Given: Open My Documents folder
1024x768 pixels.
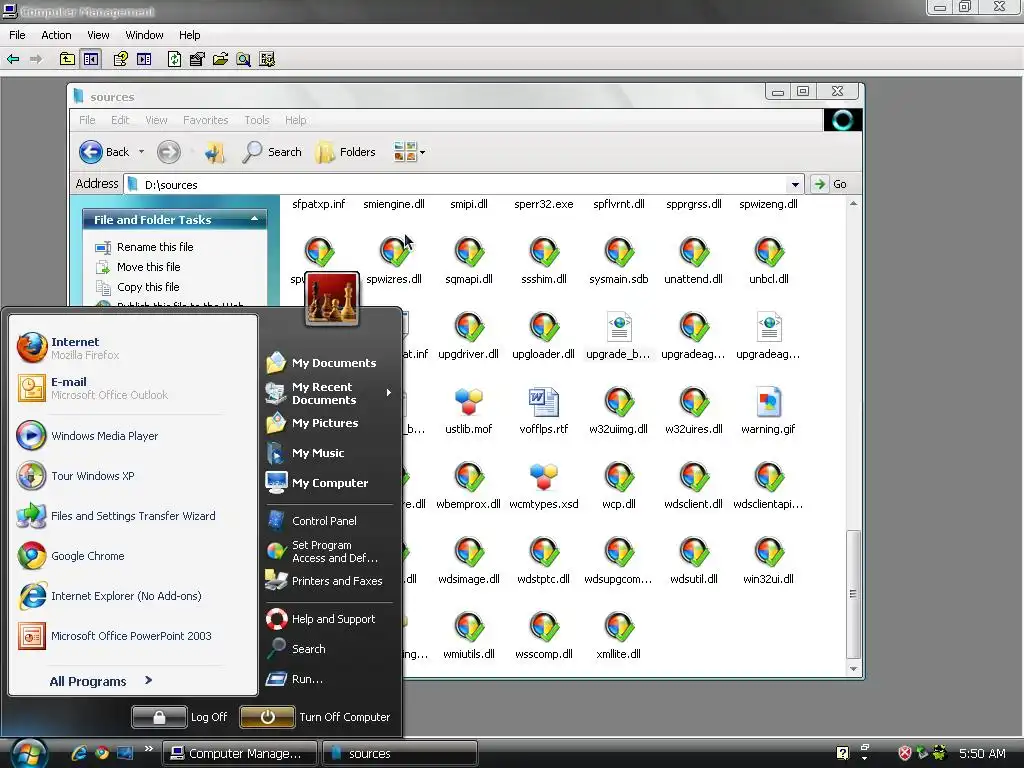Looking at the screenshot, I should click(321, 362).
